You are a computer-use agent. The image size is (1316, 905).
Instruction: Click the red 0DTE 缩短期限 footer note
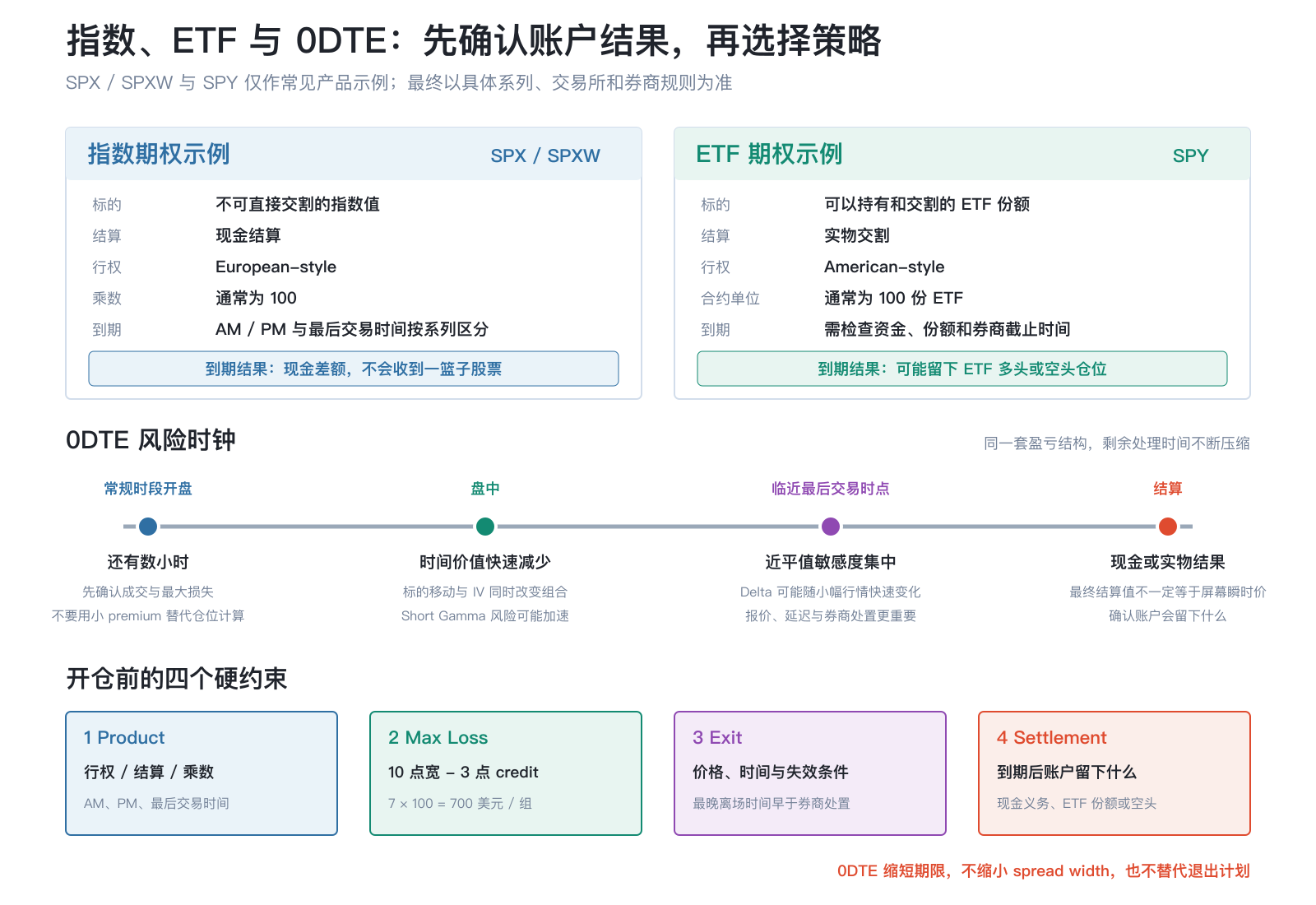click(x=1044, y=870)
